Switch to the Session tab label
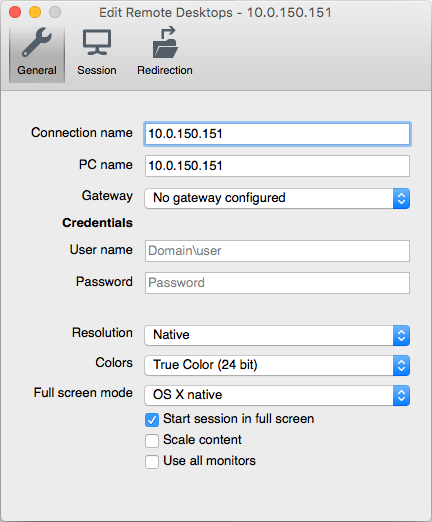432x522 pixels. (x=97, y=70)
